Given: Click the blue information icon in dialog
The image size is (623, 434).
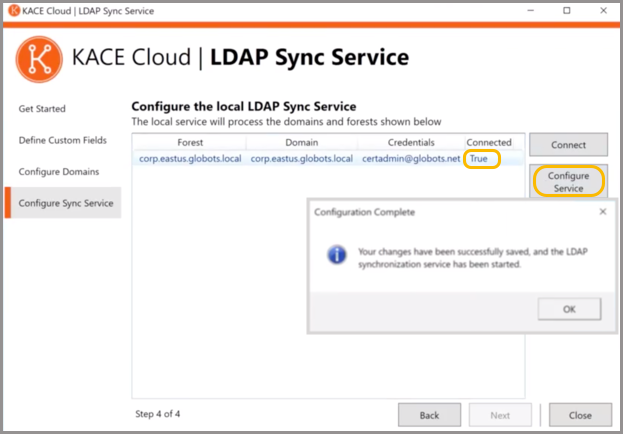Looking at the screenshot, I should [x=336, y=256].
